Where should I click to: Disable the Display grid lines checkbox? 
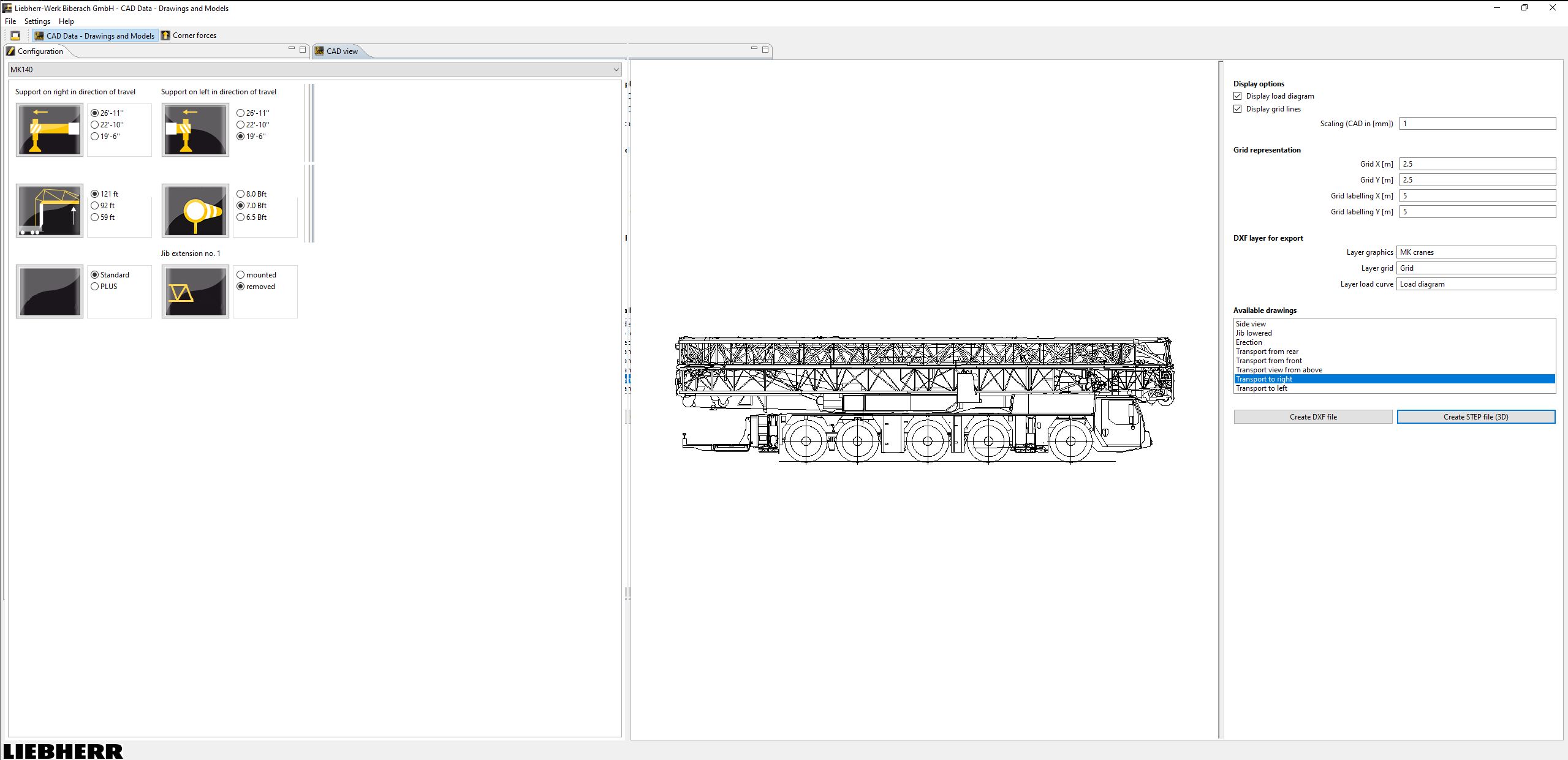1238,108
